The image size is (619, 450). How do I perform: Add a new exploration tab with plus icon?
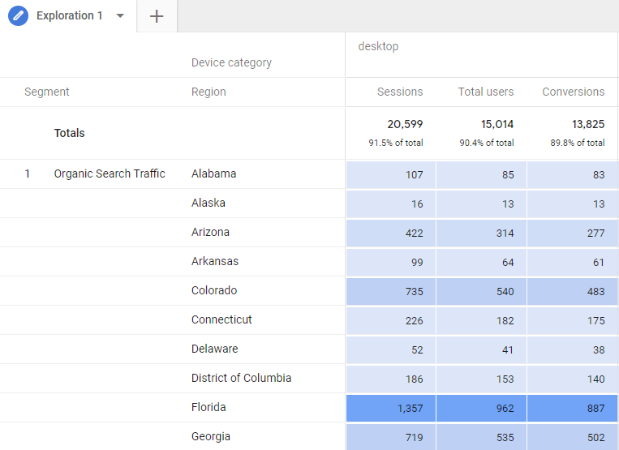pos(157,16)
